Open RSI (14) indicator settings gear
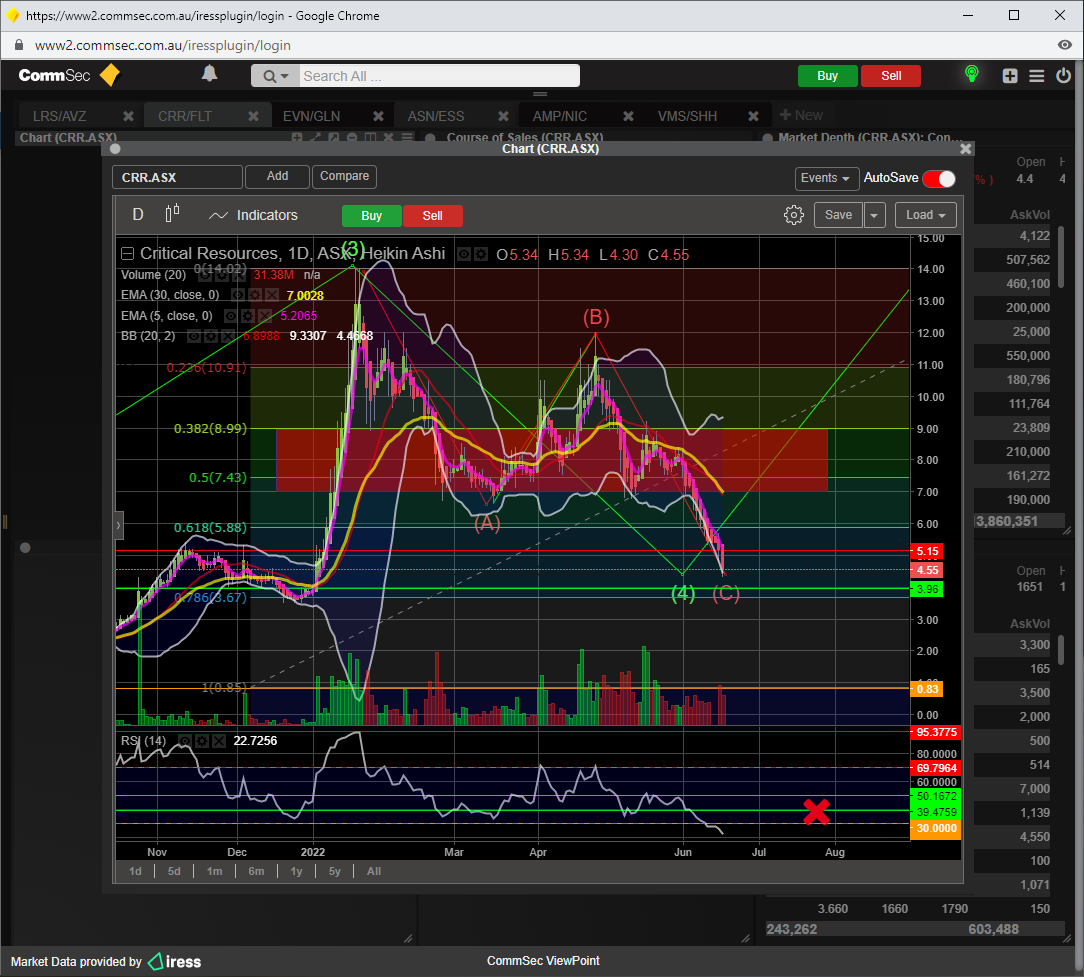This screenshot has height=977, width=1084. 203,741
